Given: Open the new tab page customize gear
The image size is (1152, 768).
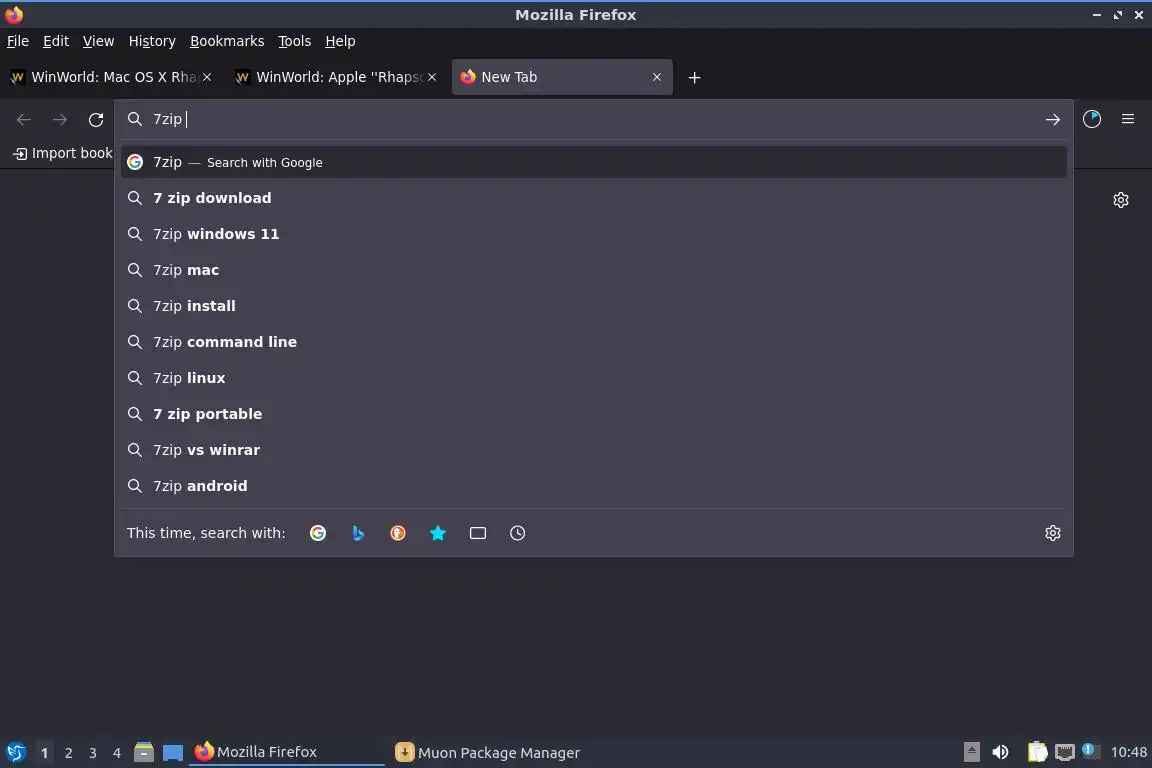Looking at the screenshot, I should pos(1120,200).
